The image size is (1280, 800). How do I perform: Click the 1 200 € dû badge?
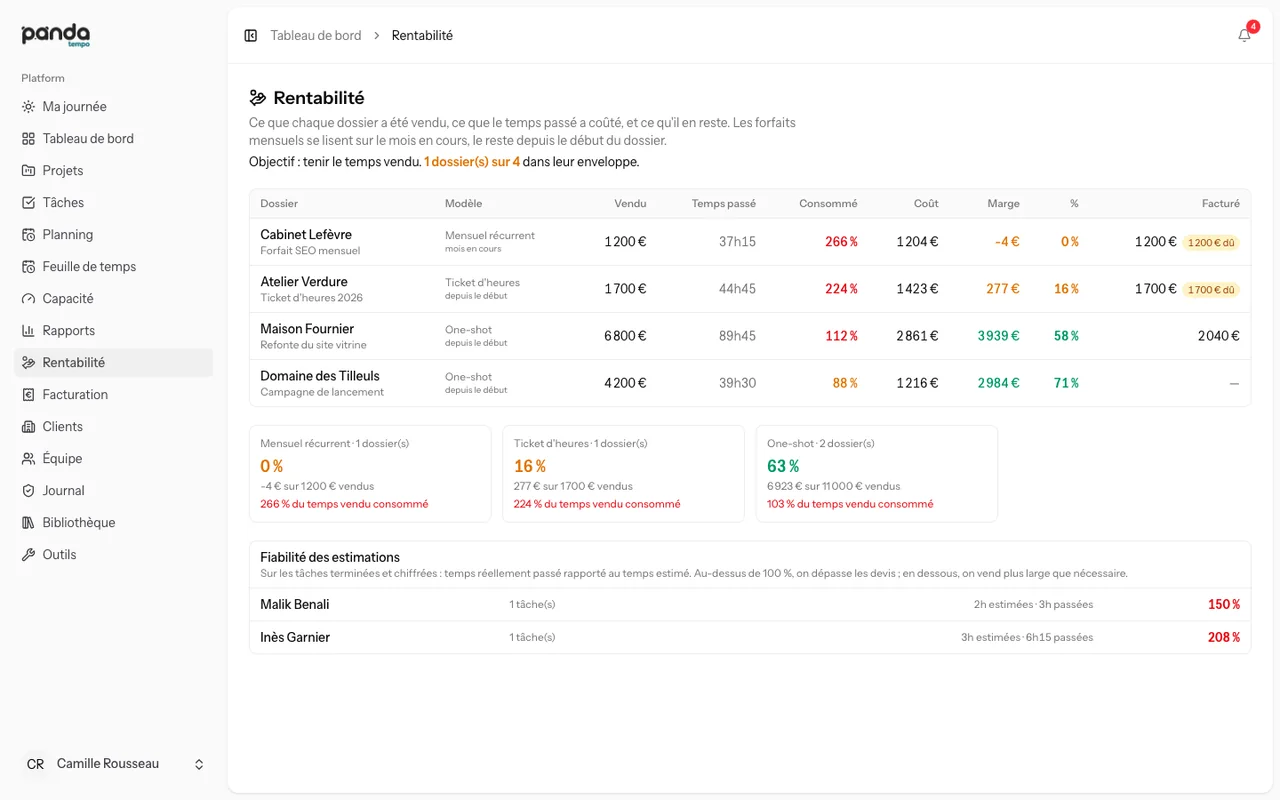tap(1211, 242)
